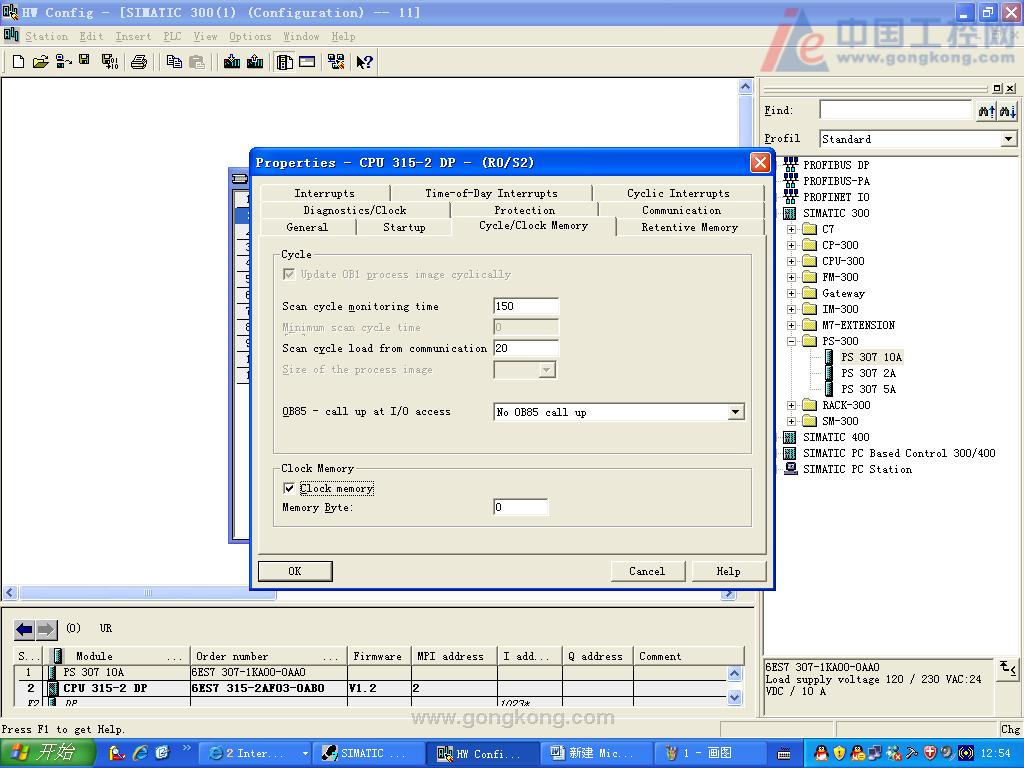This screenshot has height=768, width=1024.
Task: Switch to the Startup tab
Action: [404, 227]
